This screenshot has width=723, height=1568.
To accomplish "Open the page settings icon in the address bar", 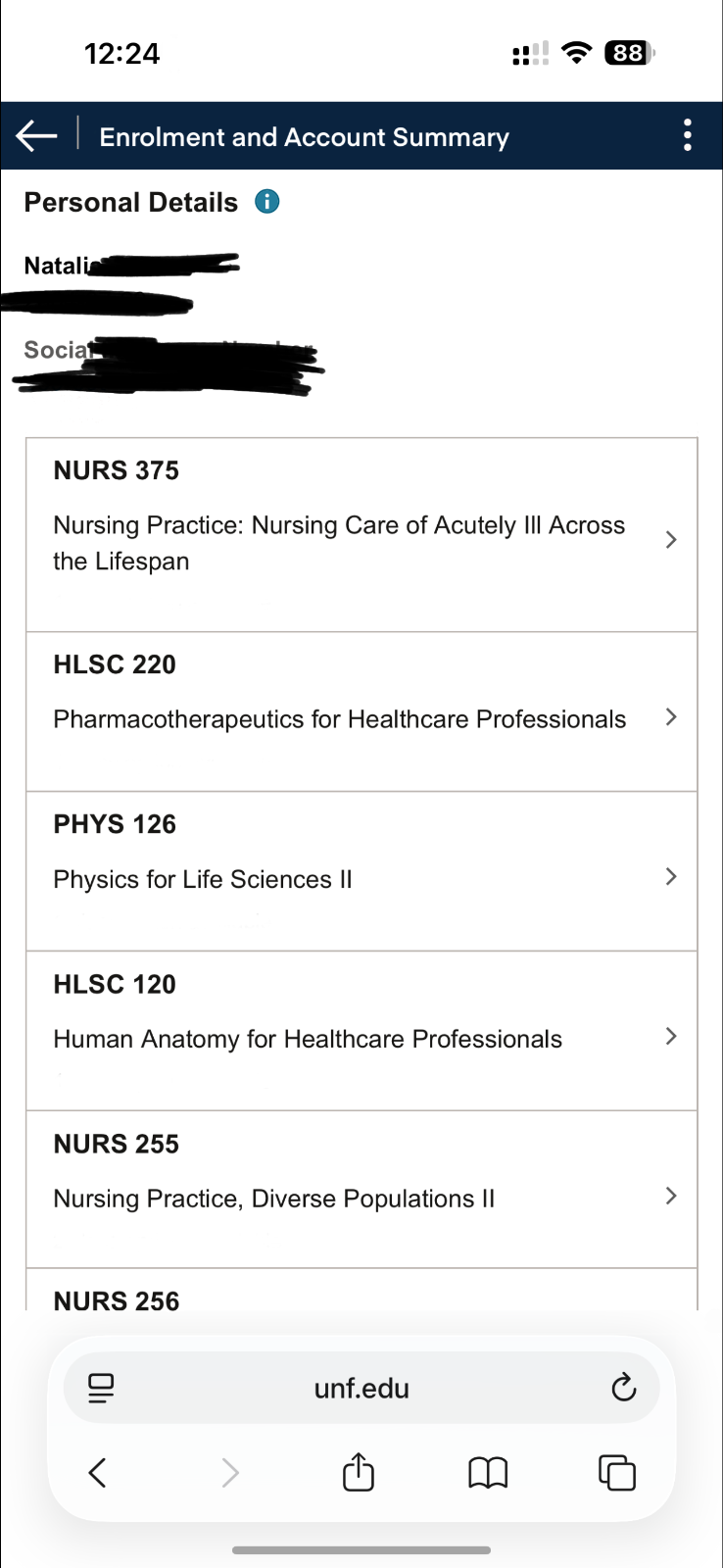I will (101, 1388).
